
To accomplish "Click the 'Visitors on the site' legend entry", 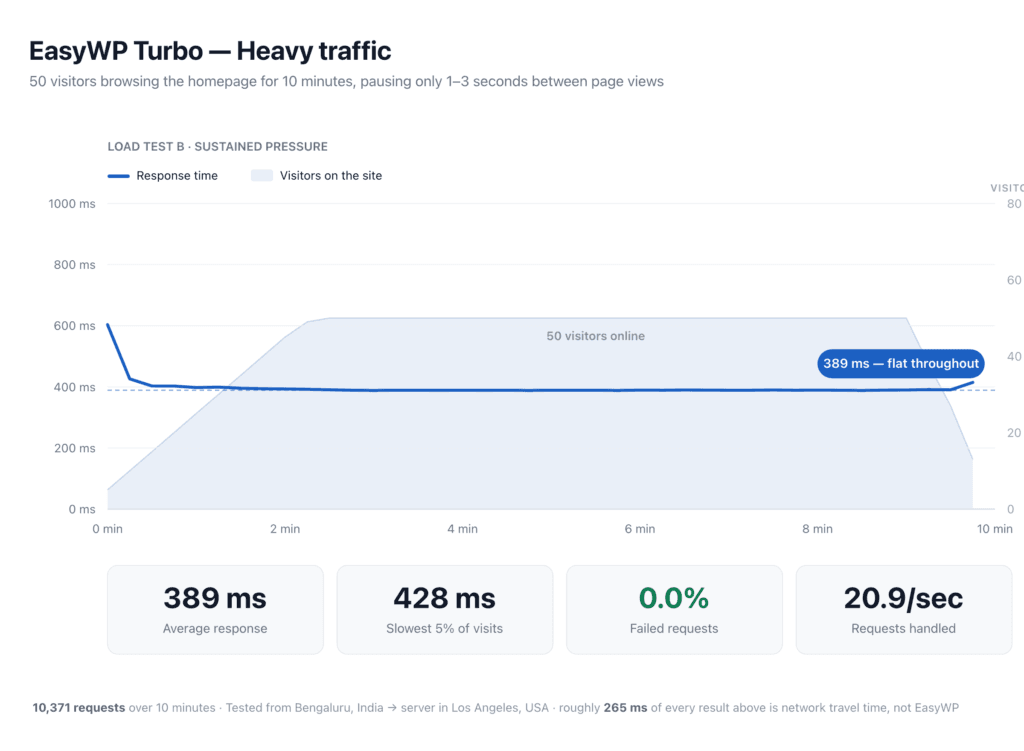I will 317,176.
